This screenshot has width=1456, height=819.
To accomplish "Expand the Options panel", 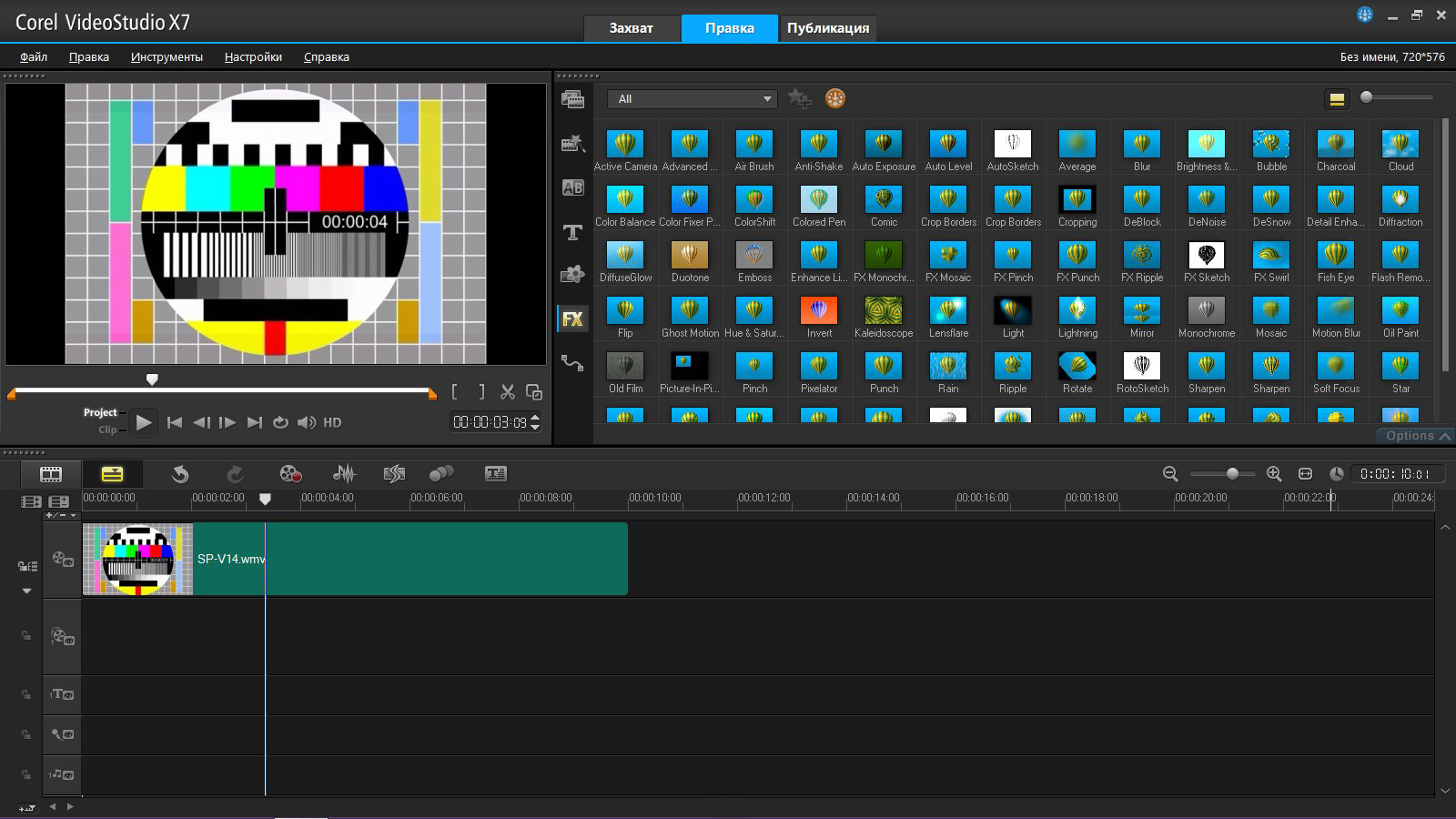I will (1417, 436).
